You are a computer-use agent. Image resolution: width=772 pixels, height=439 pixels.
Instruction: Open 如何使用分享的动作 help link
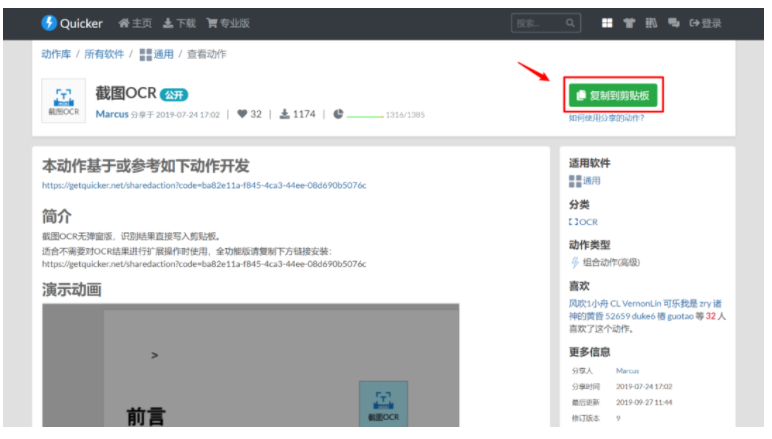pos(606,118)
